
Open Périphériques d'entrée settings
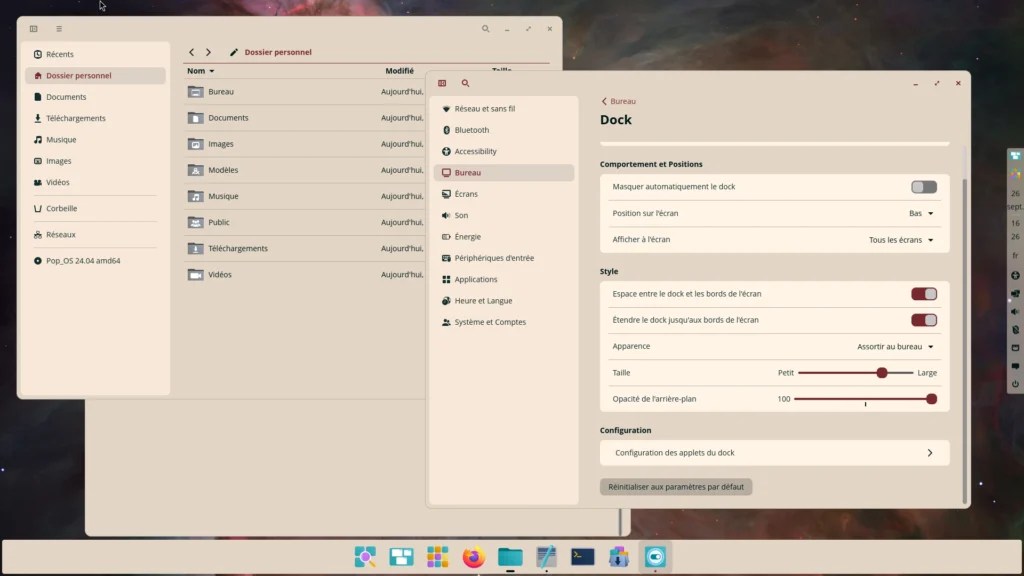click(504, 258)
